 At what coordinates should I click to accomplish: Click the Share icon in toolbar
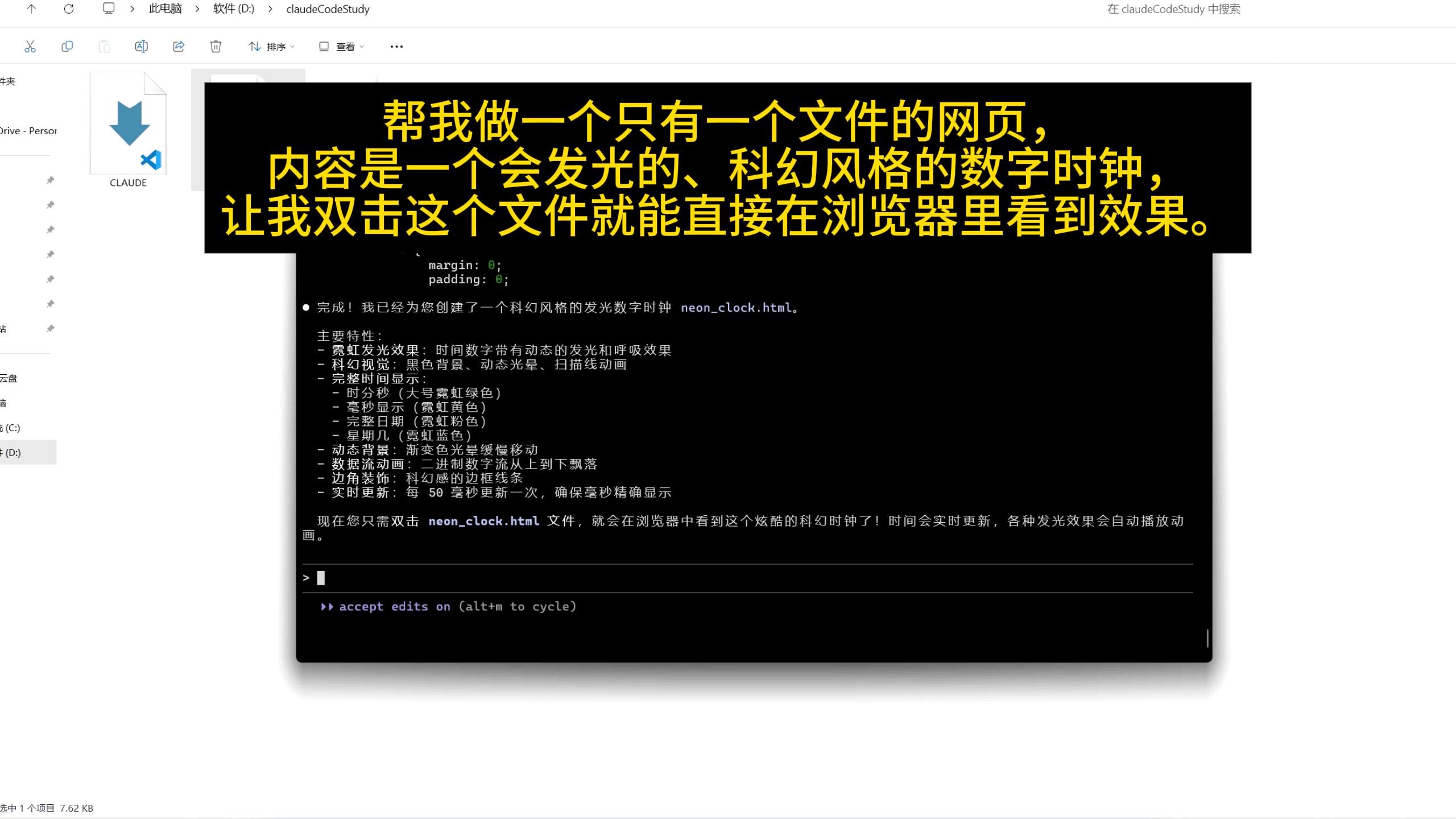[179, 47]
